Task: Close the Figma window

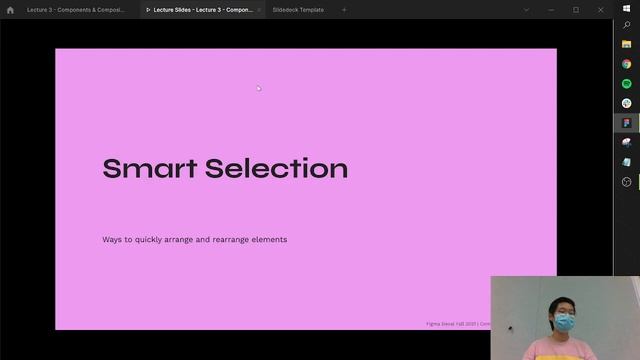Action: [x=601, y=10]
